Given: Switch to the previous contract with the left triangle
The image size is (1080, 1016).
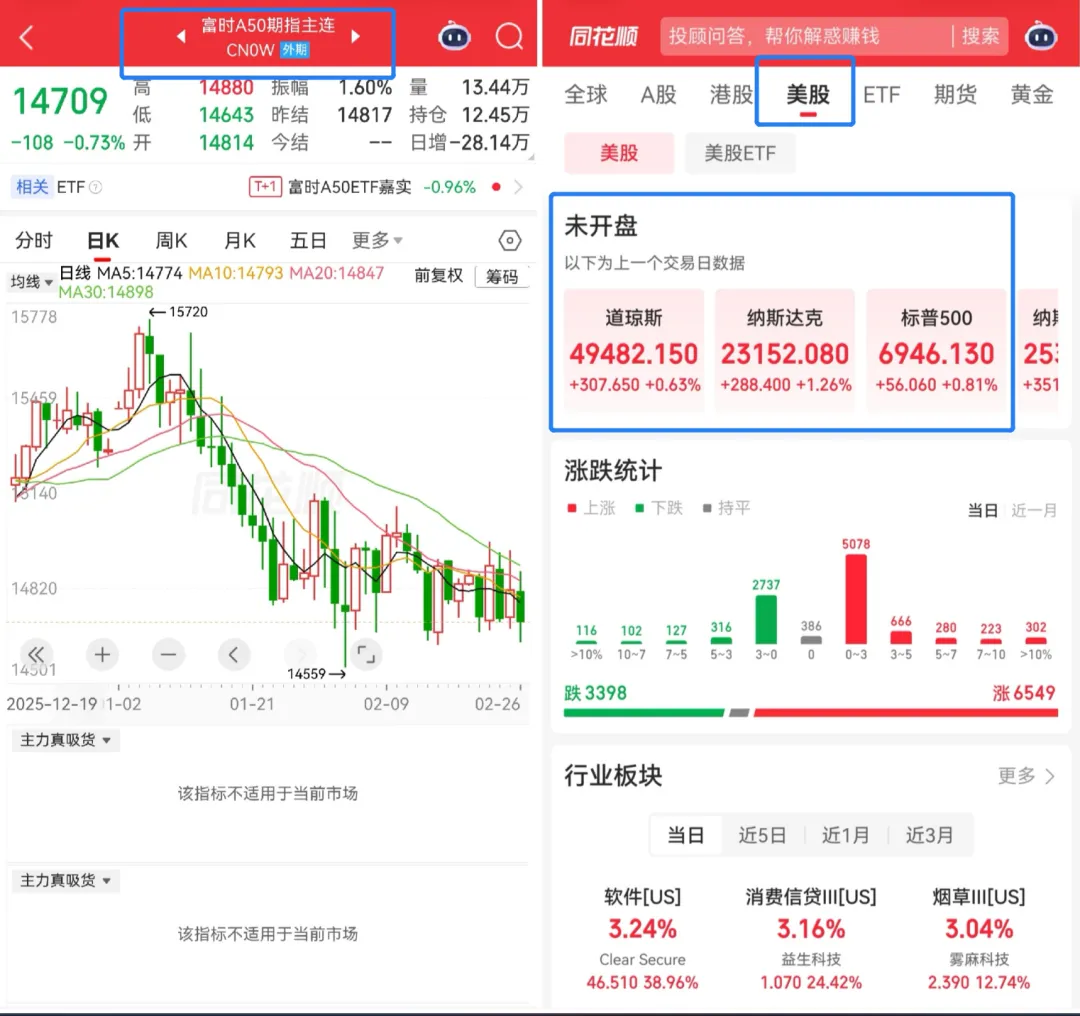Looking at the screenshot, I should (181, 36).
